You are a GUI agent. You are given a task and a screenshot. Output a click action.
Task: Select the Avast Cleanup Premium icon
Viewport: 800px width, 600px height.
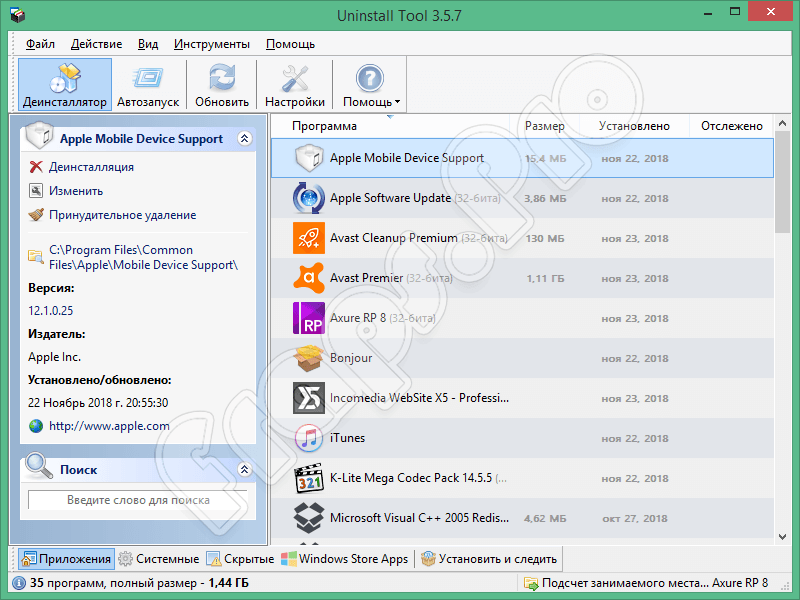(309, 238)
